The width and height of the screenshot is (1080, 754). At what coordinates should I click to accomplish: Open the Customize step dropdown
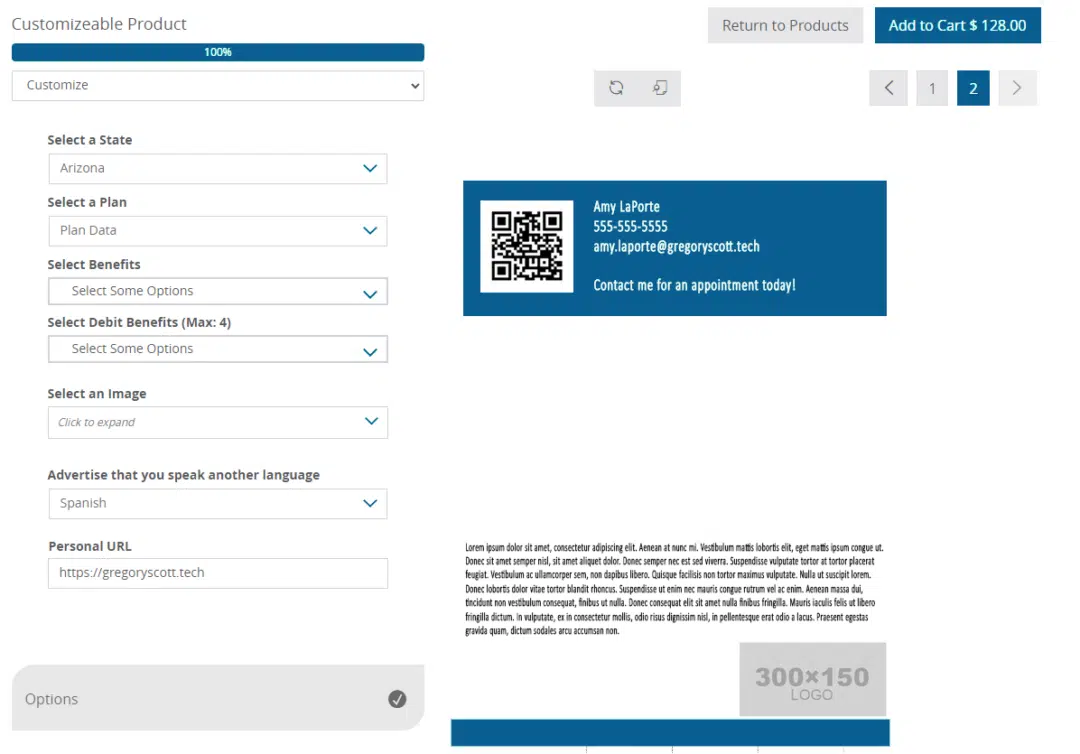click(x=217, y=85)
